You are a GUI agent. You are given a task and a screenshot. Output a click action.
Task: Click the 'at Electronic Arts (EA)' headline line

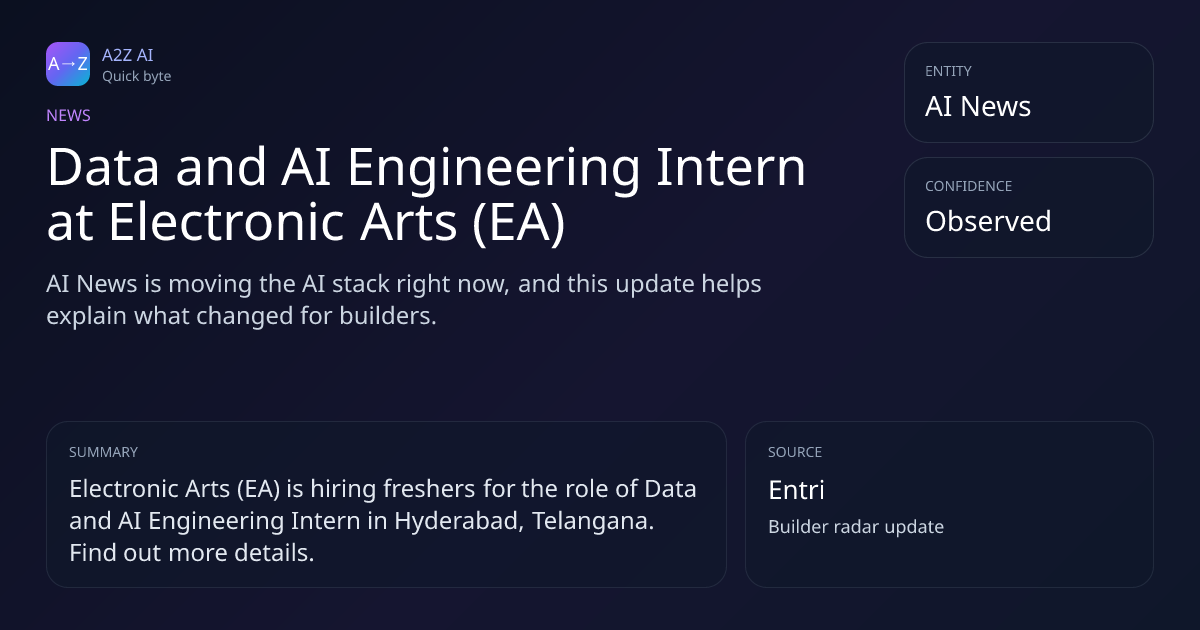tap(306, 223)
